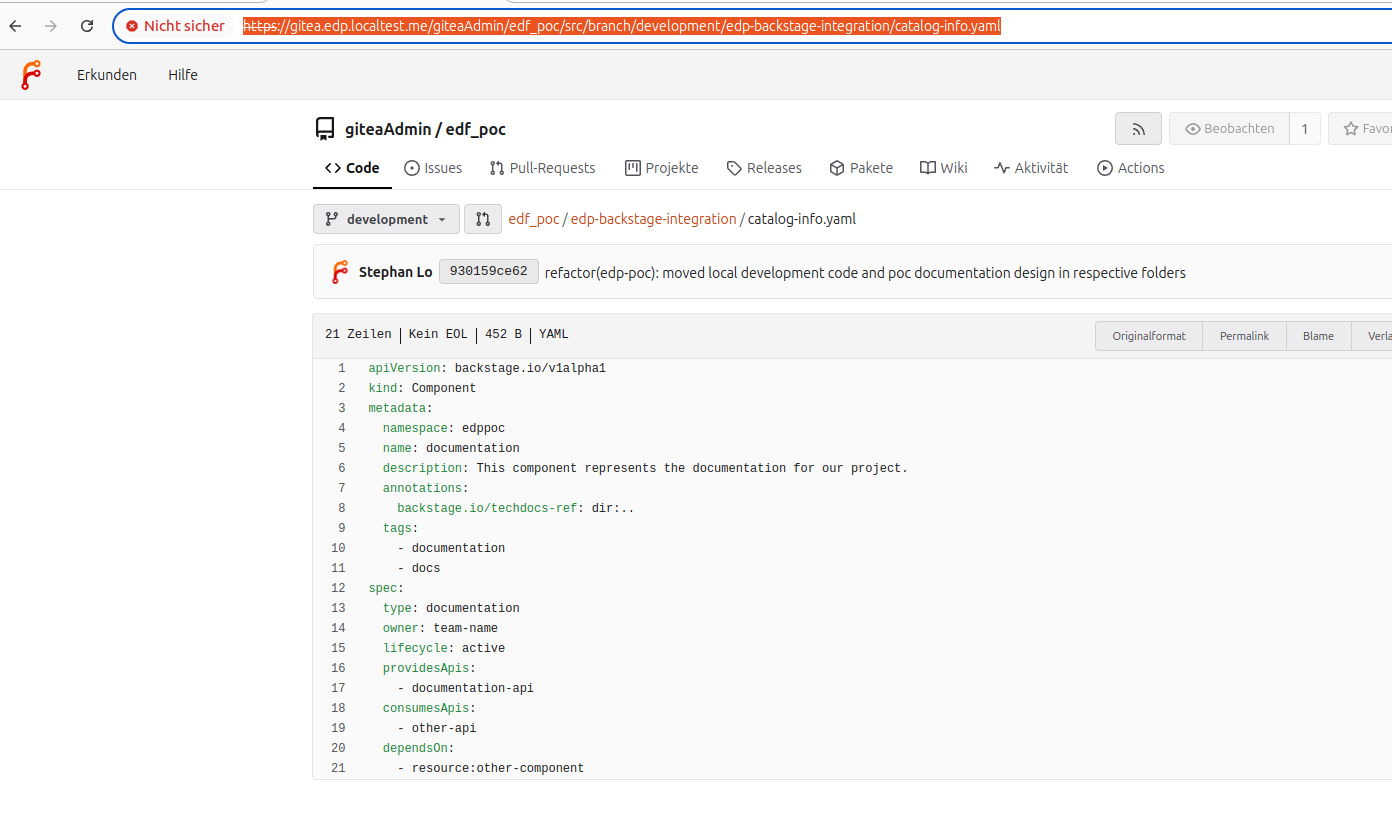
Task: Click the watcher count 1
Action: pos(1305,129)
